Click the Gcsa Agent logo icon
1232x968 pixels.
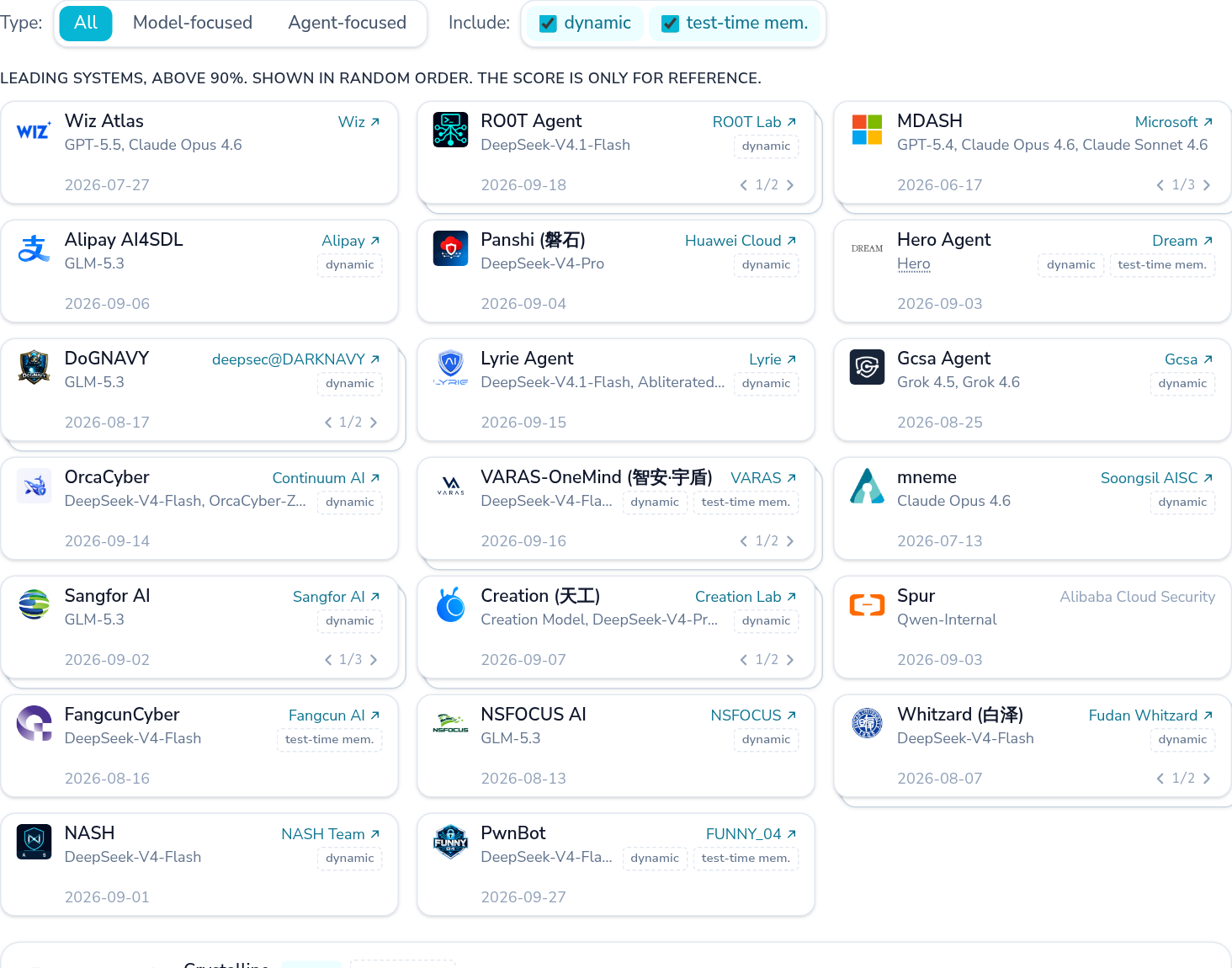point(867,367)
